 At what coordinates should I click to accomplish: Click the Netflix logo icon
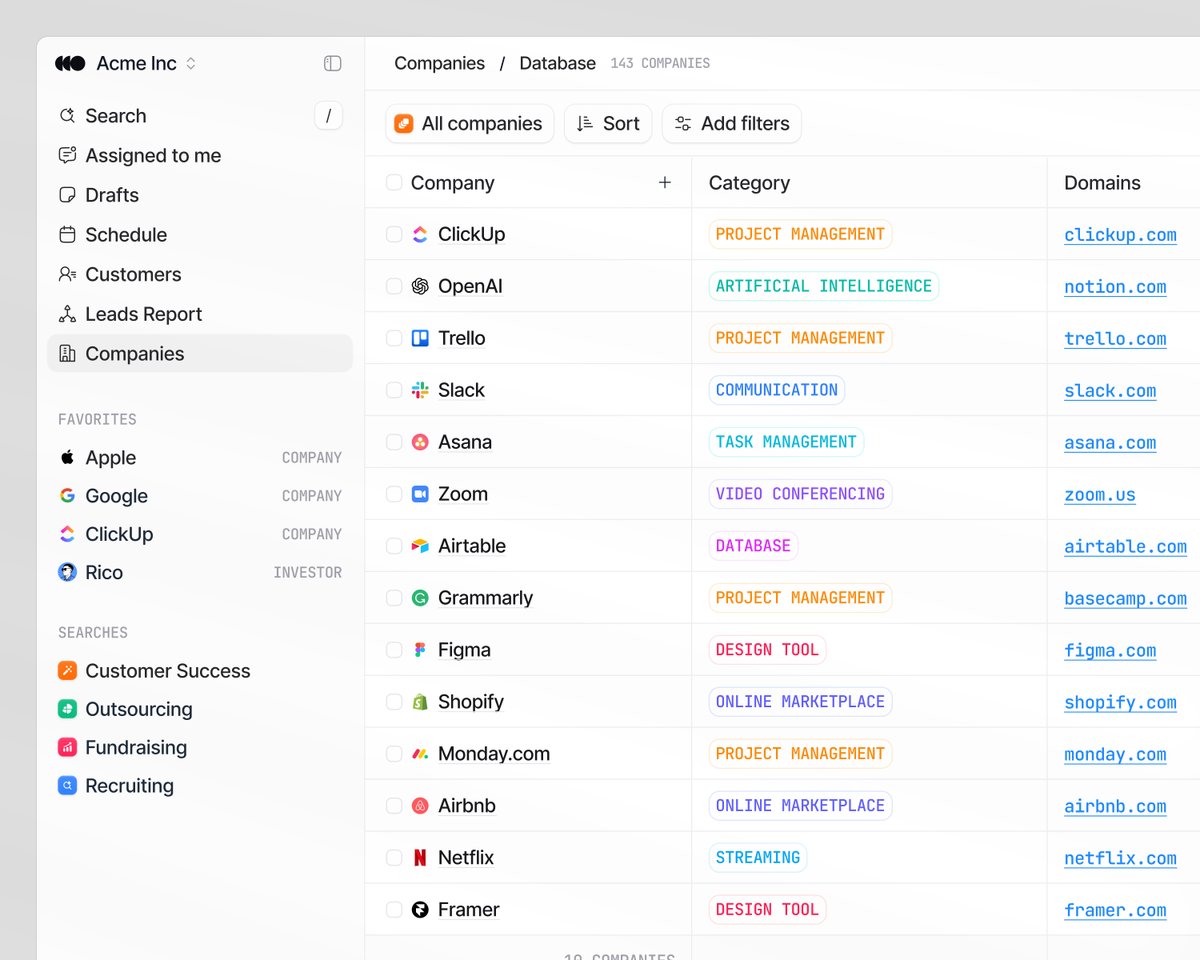tap(420, 858)
